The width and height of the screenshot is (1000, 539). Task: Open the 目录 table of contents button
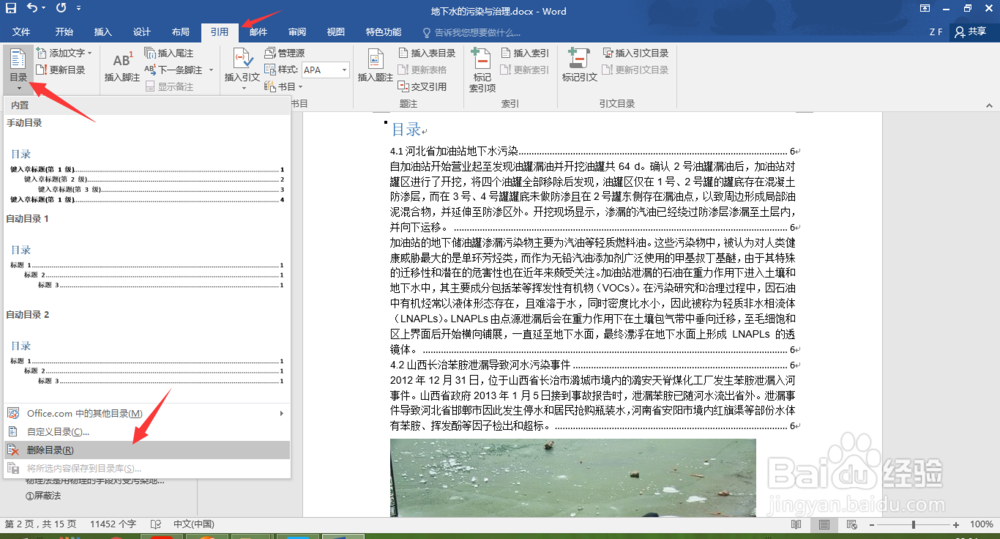18,68
